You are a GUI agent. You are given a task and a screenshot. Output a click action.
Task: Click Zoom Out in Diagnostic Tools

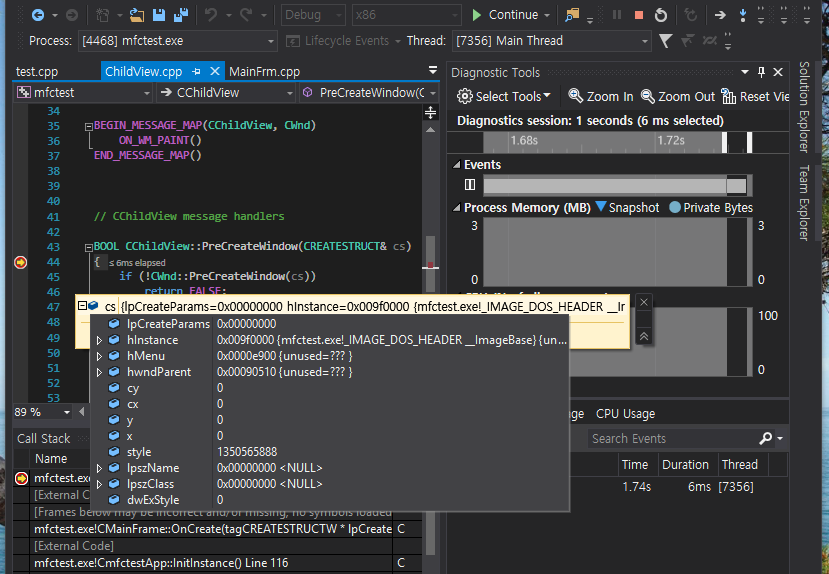click(678, 96)
